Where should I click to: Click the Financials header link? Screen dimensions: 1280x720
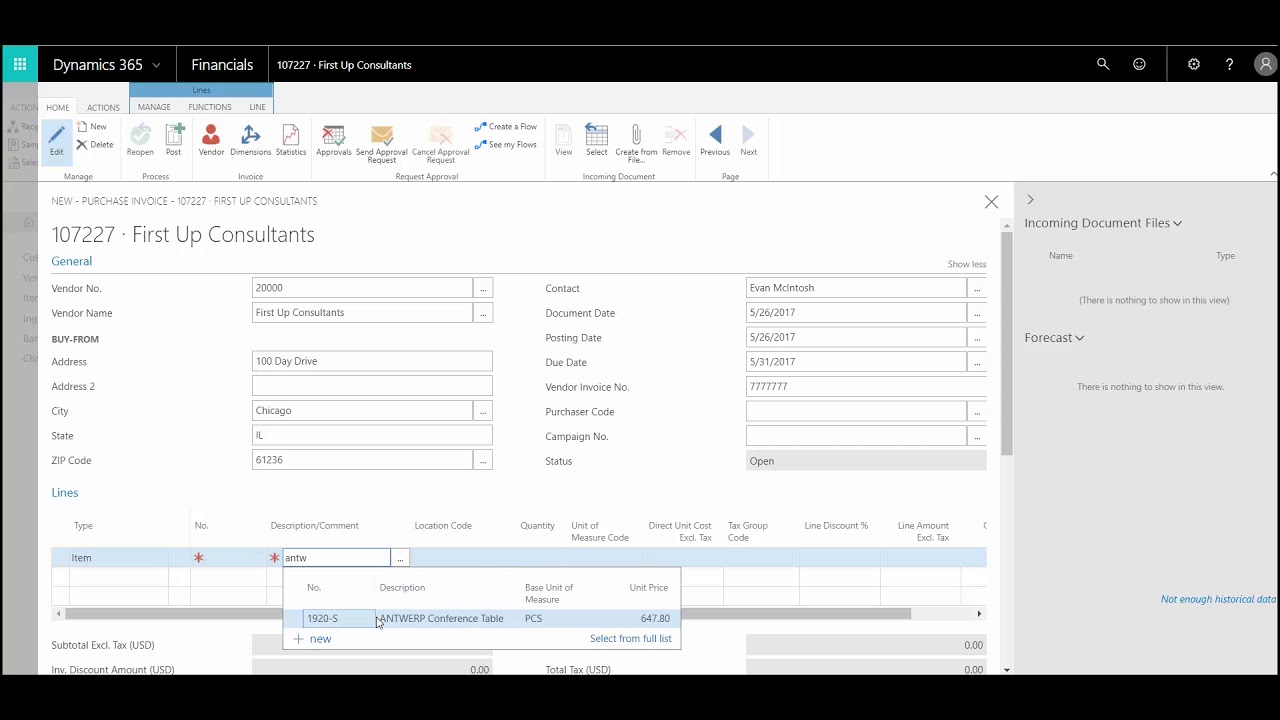222,65
